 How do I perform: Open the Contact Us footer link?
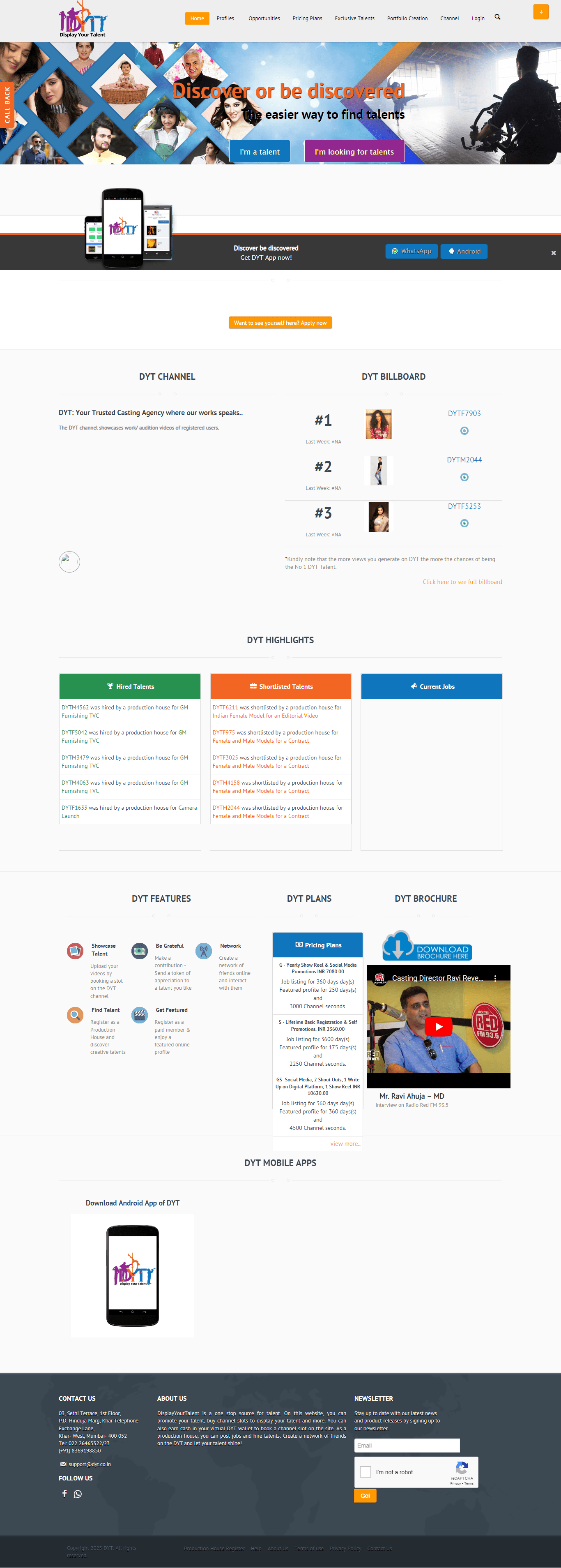(x=379, y=1548)
